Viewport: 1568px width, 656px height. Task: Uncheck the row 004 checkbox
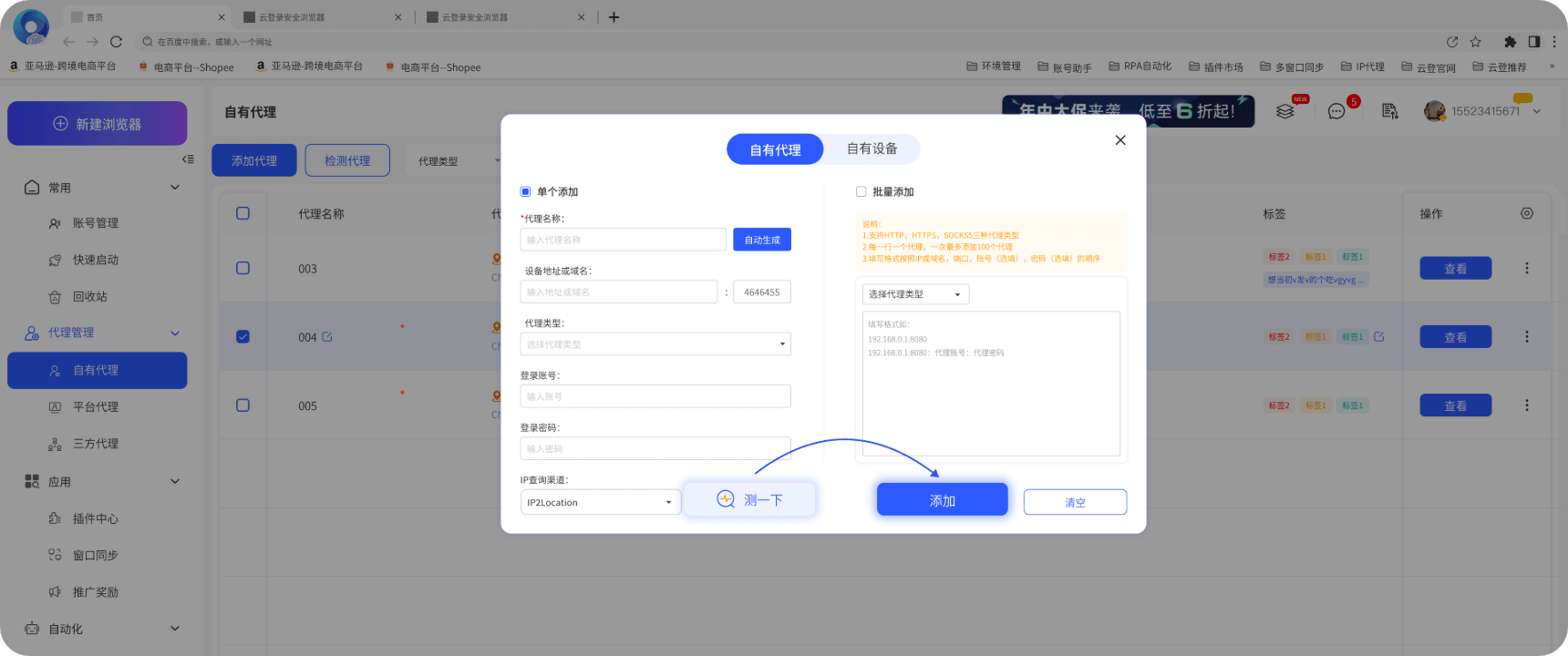(242, 336)
